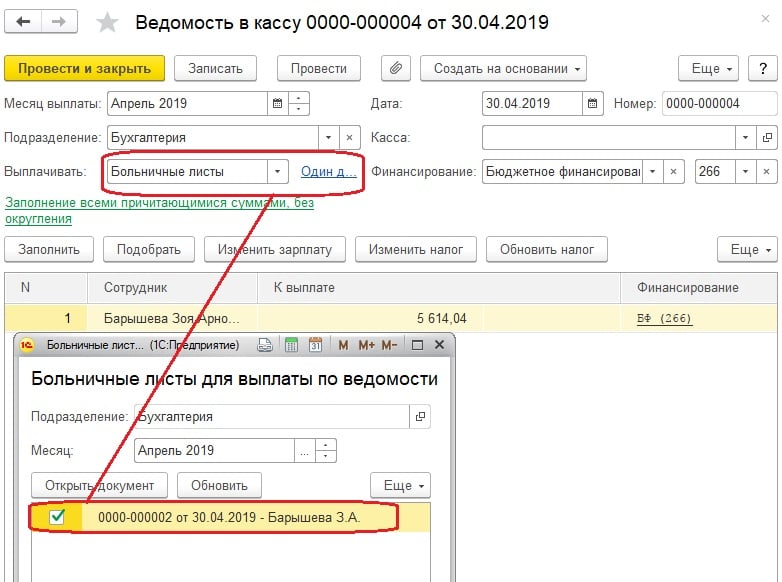This screenshot has width=782, height=582.
Task: Open calendar picker for Месяц выплаты
Action: point(276,103)
